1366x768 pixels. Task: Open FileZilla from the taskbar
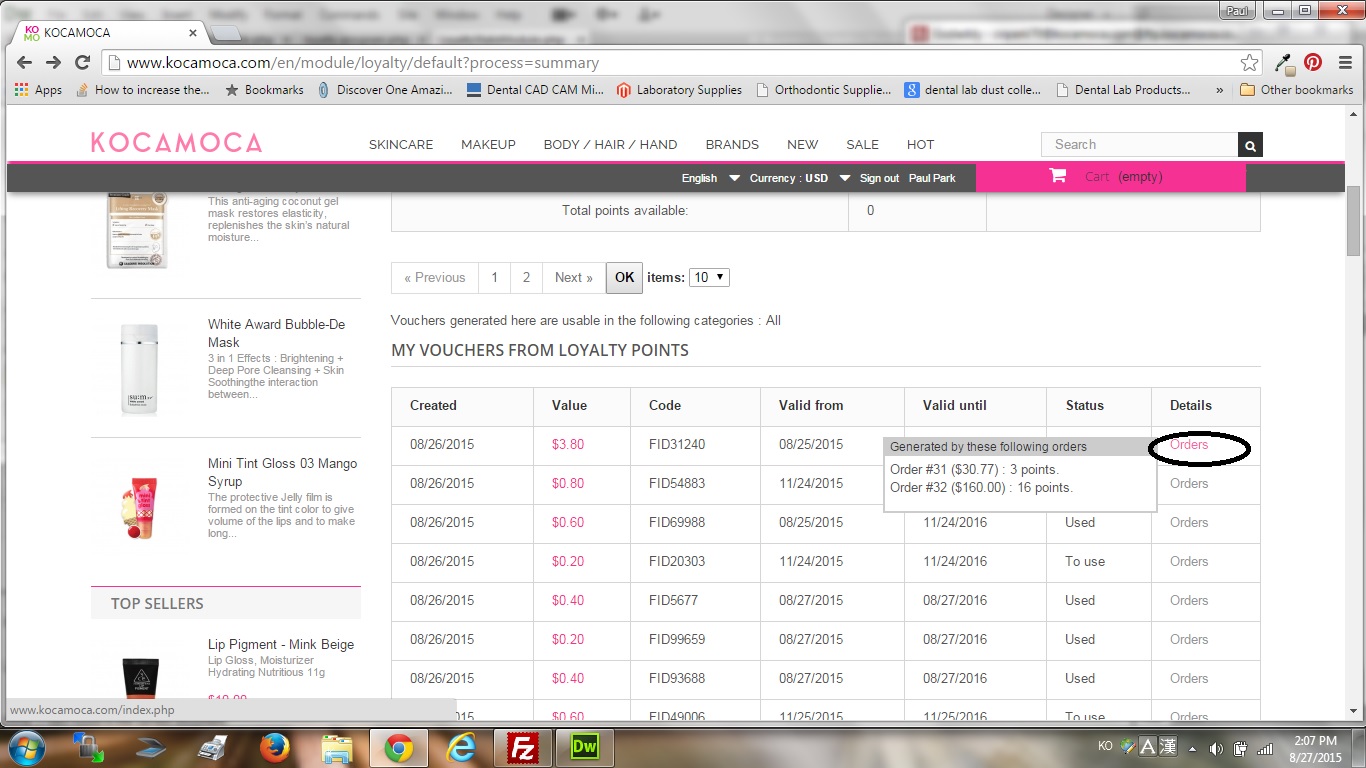[x=522, y=748]
